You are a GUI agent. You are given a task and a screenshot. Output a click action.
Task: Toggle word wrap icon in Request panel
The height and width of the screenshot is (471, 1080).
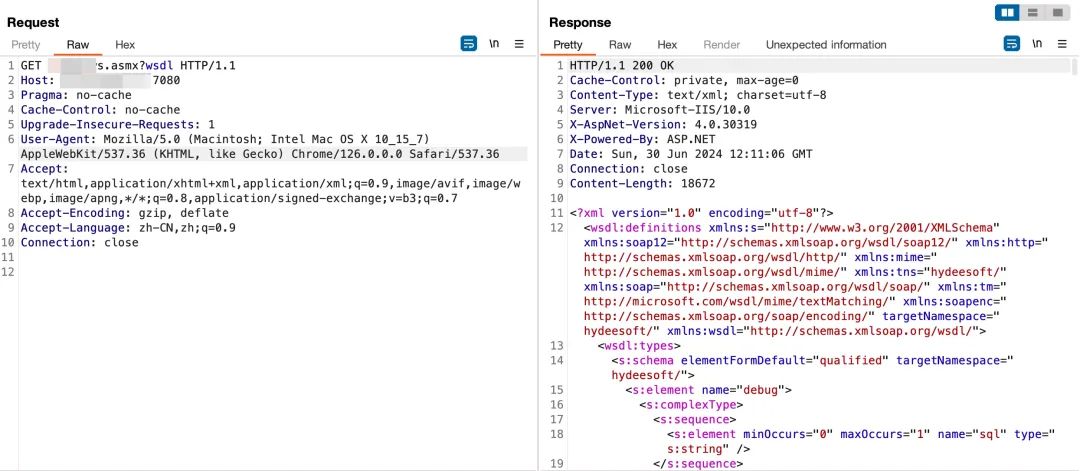click(x=468, y=44)
